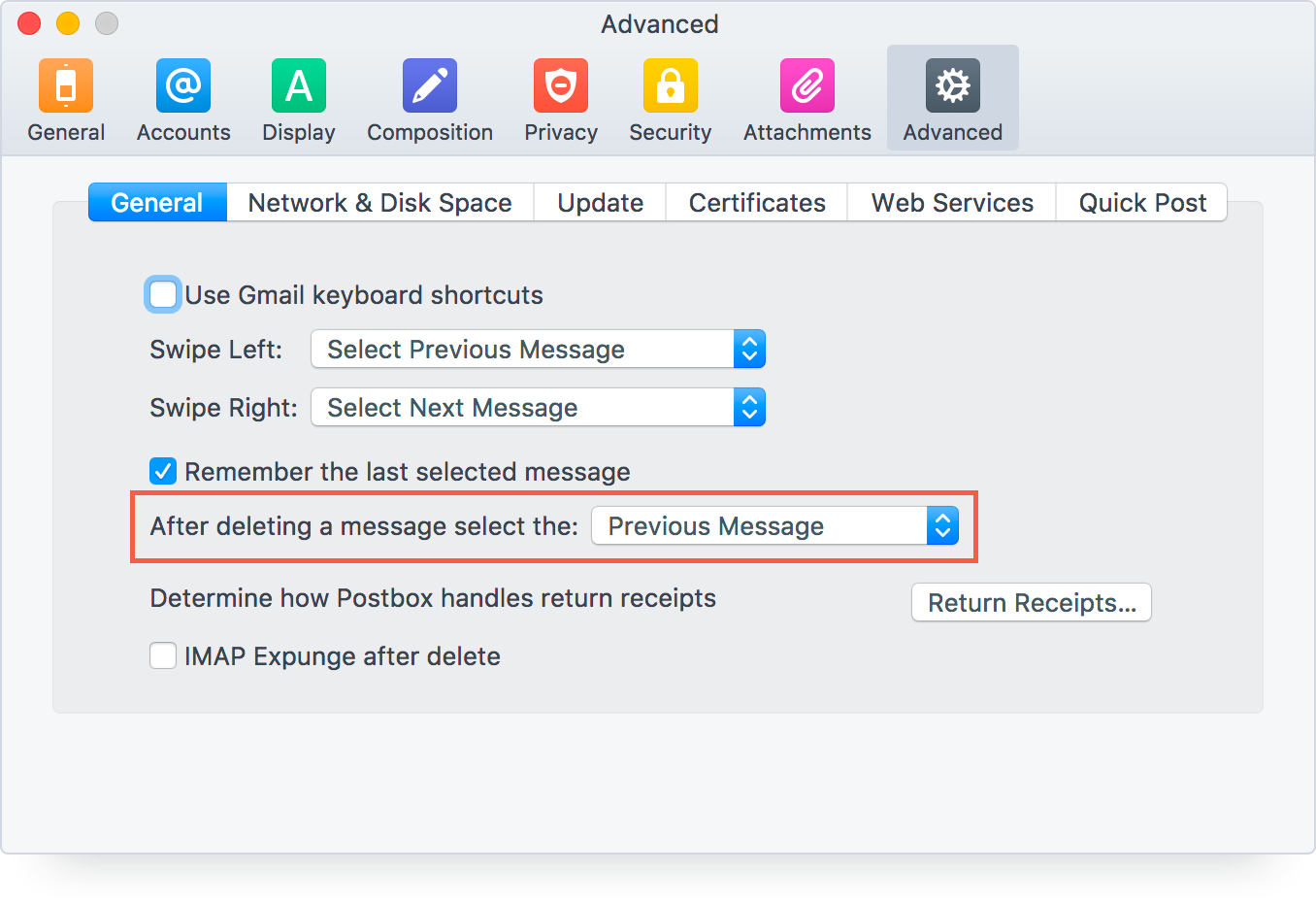Go to Privacy shield icon

click(x=561, y=86)
